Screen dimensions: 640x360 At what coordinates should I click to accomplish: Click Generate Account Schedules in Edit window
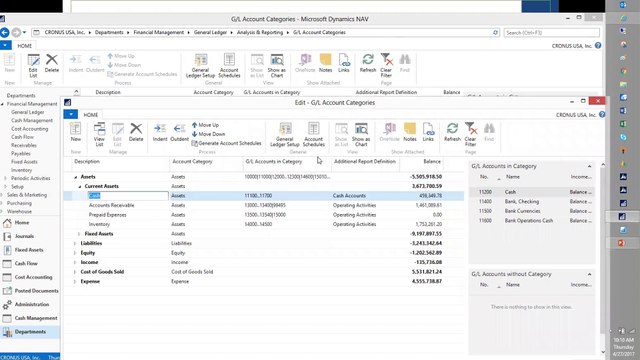227,143
